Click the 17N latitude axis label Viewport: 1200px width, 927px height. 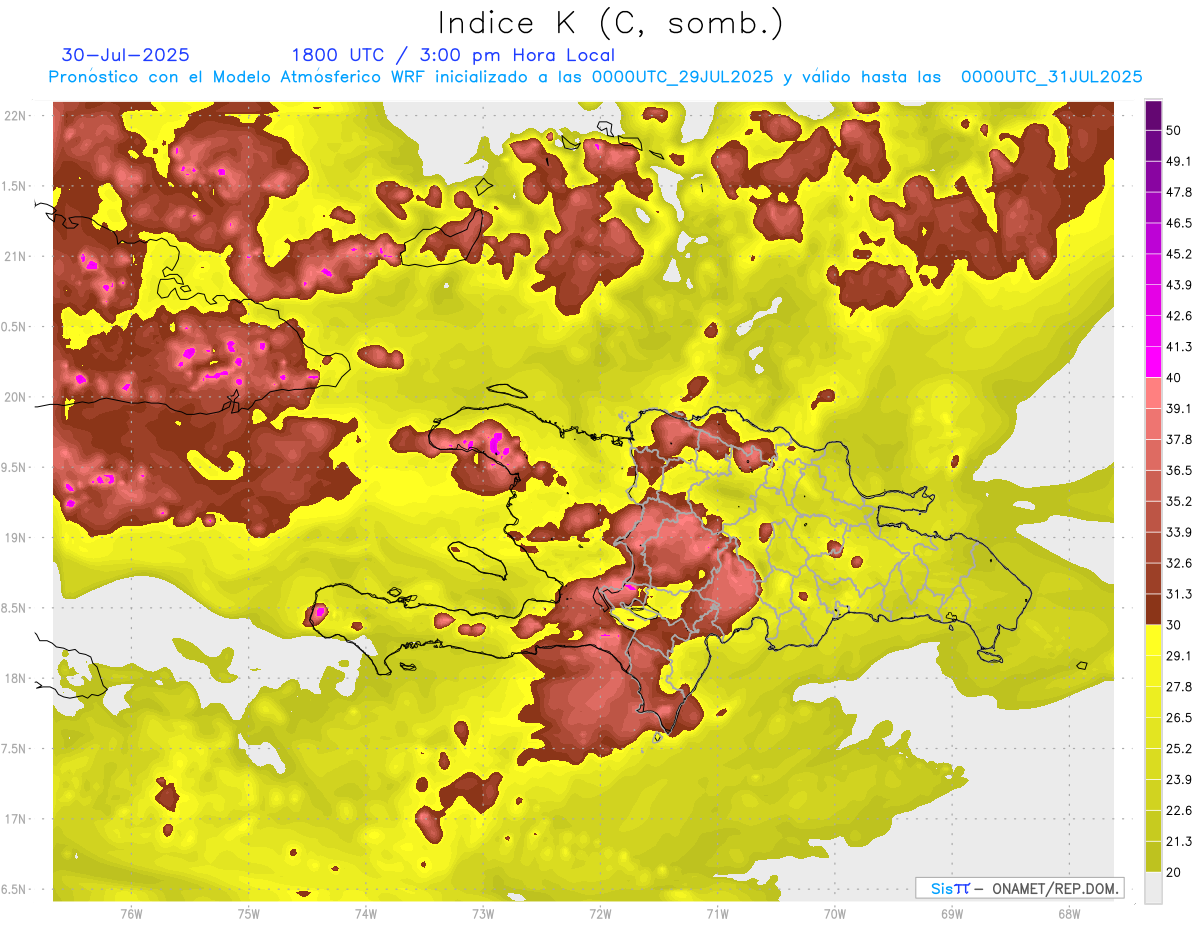(x=17, y=819)
